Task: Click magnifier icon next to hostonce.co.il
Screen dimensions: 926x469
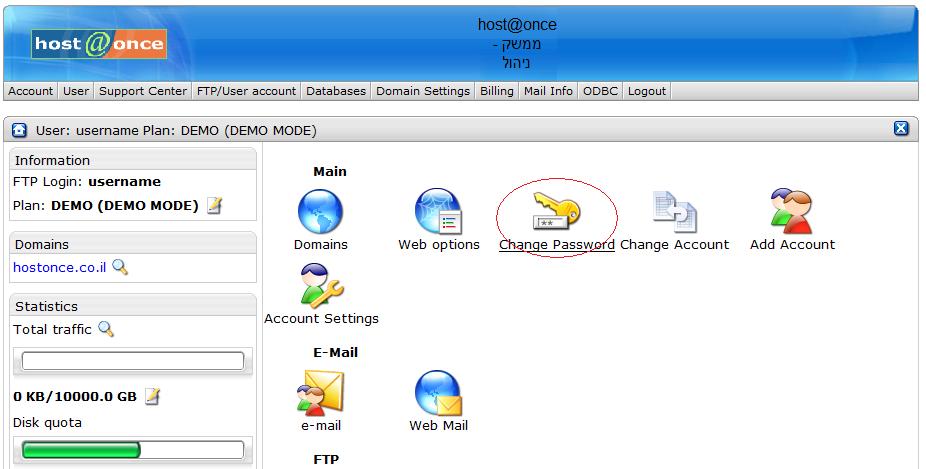Action: (120, 267)
